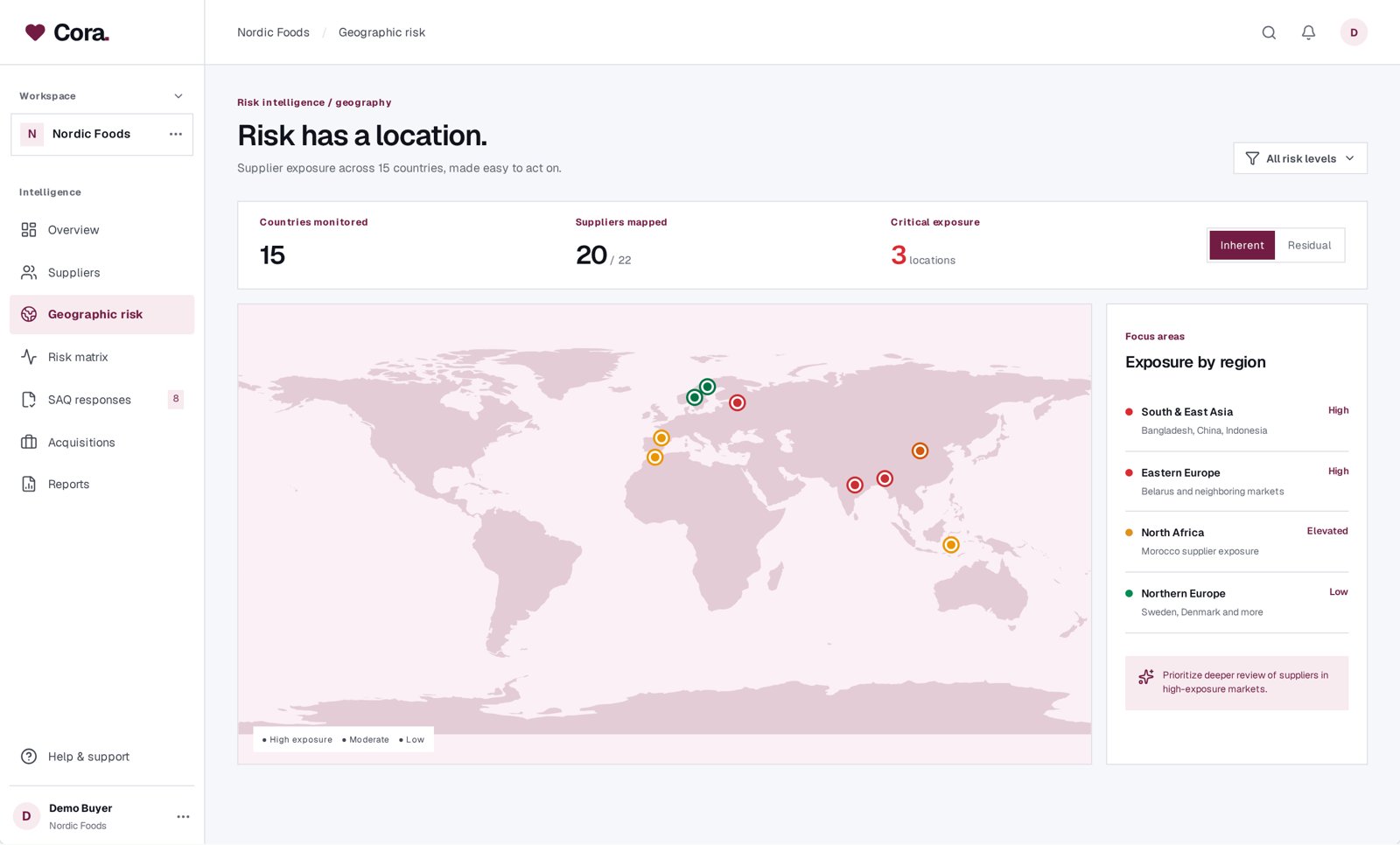Select Nordic Foods workspace card
Image resolution: width=1400 pixels, height=845 pixels.
coord(101,134)
